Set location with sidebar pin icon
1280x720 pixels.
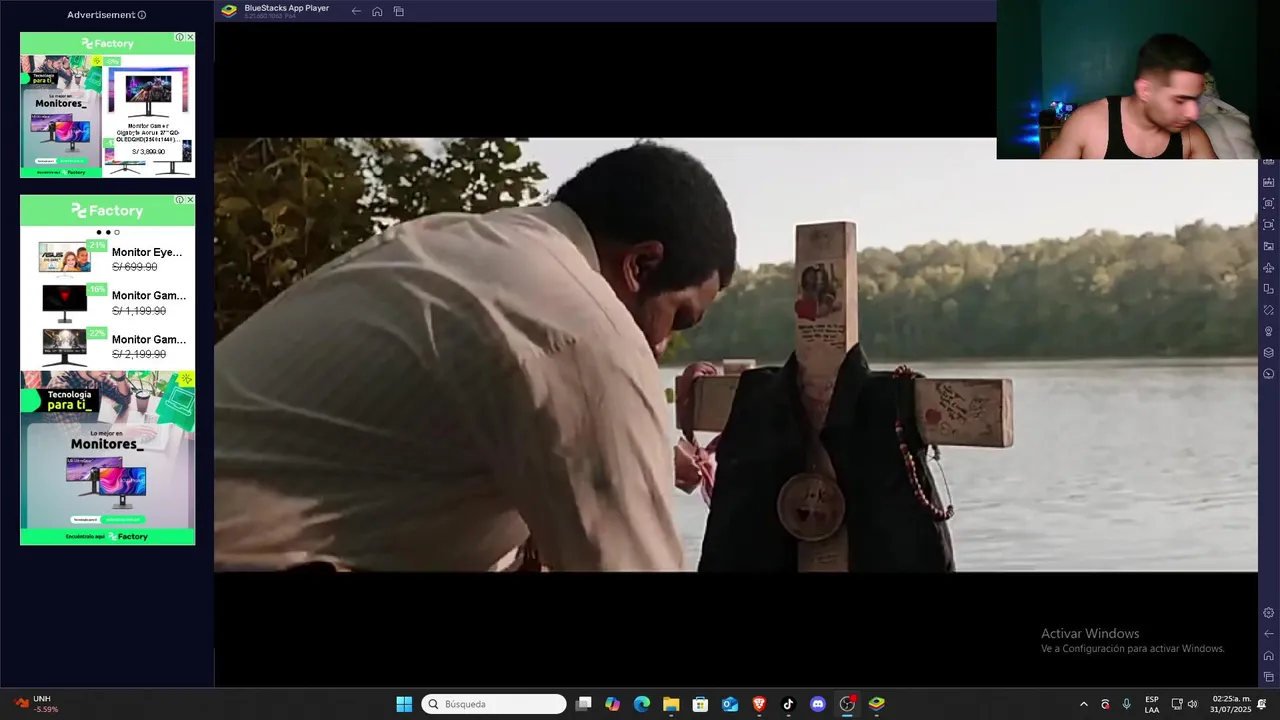(1268, 331)
